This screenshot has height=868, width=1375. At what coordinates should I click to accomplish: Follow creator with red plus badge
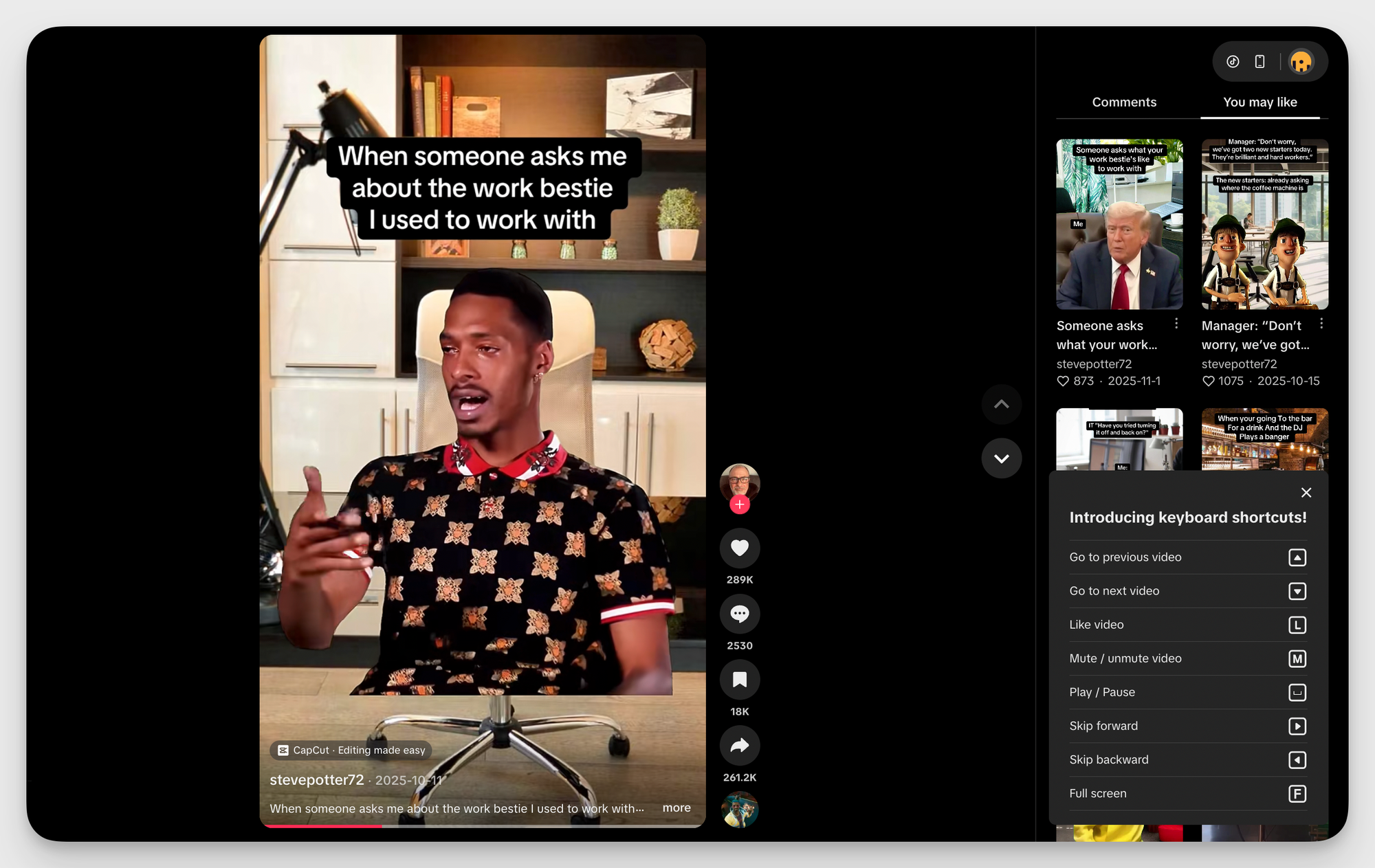[x=739, y=504]
